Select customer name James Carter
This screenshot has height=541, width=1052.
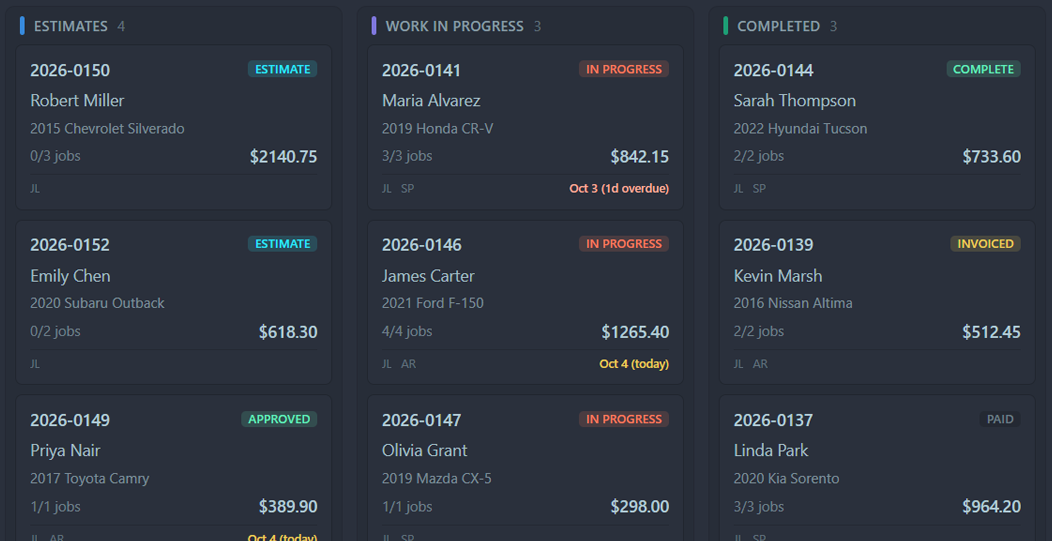point(428,276)
